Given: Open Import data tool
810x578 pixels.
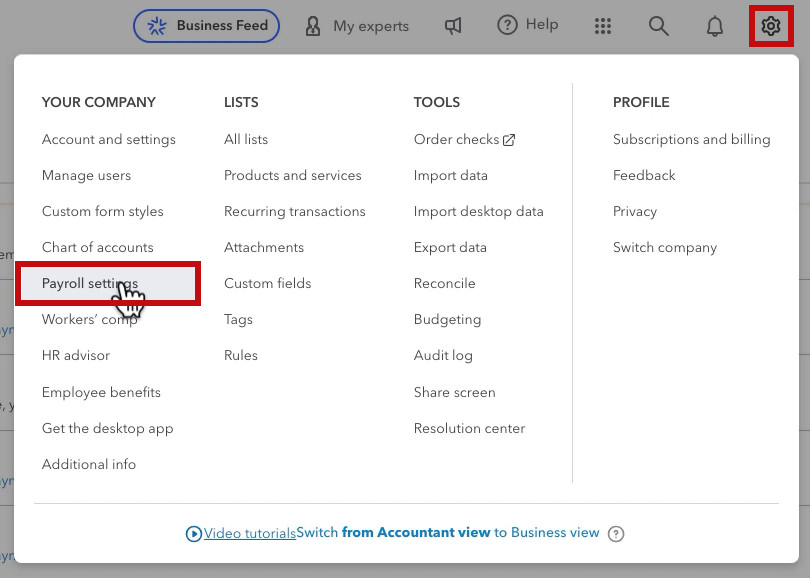Looking at the screenshot, I should [450, 176].
